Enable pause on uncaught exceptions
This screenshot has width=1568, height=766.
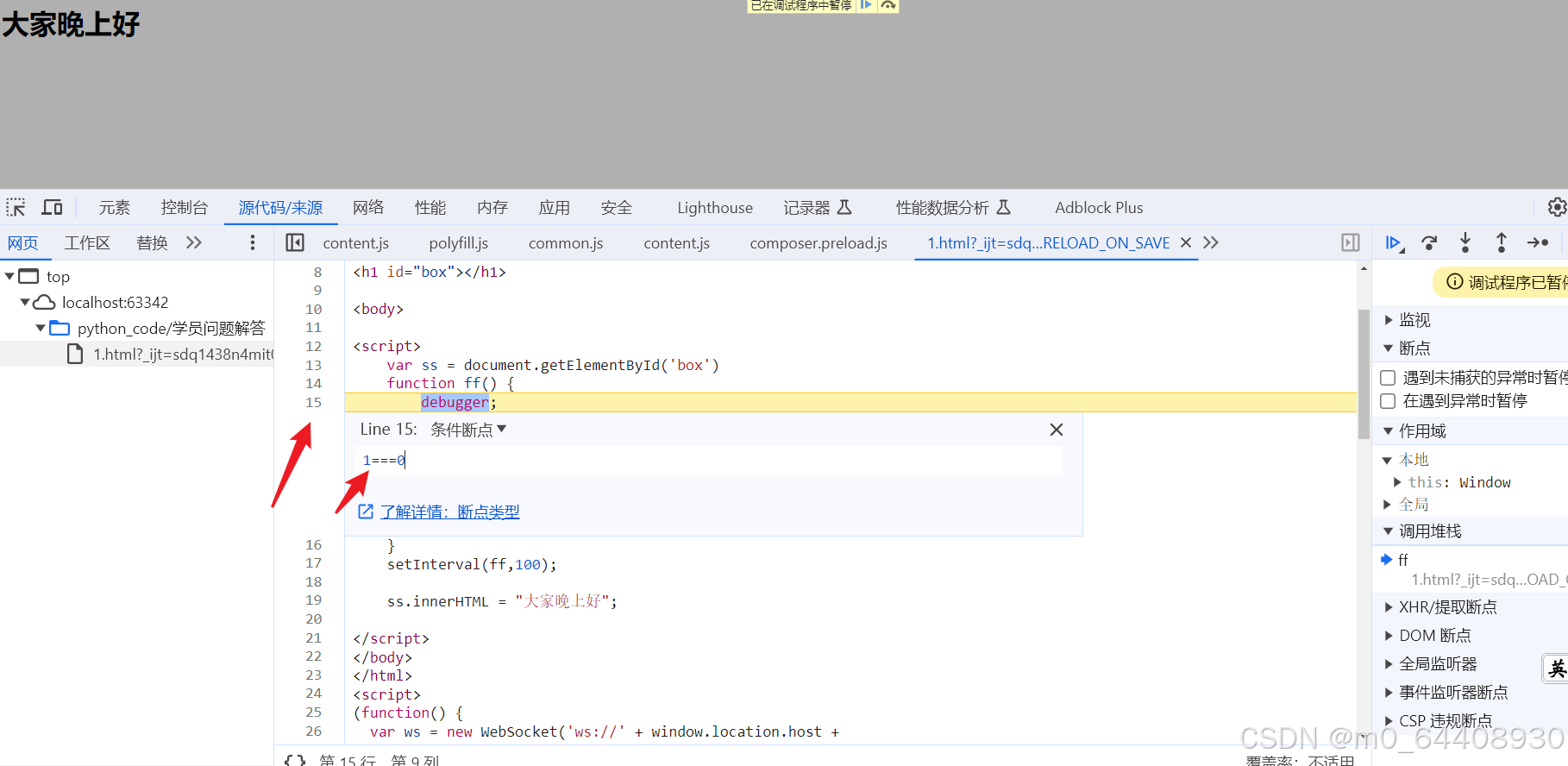[x=1388, y=378]
